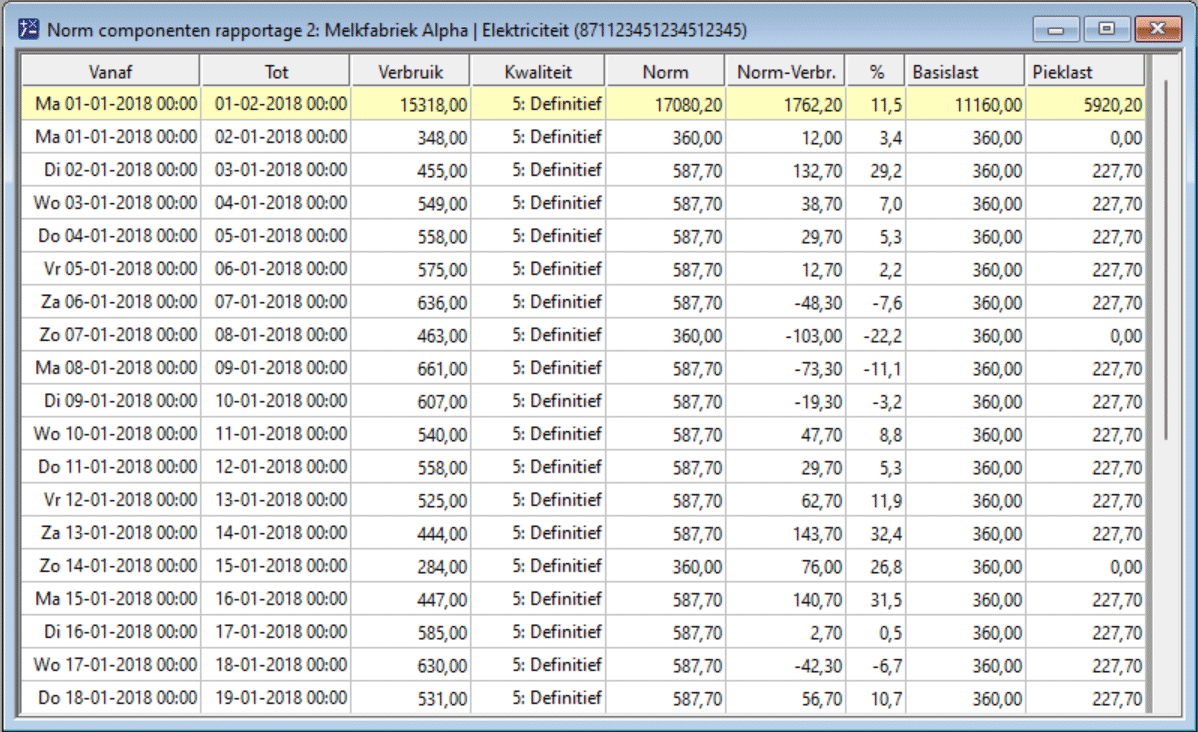Select the row starting Wo 10-01-2018 00:00
This screenshot has height=732, width=1198.
pos(583,434)
